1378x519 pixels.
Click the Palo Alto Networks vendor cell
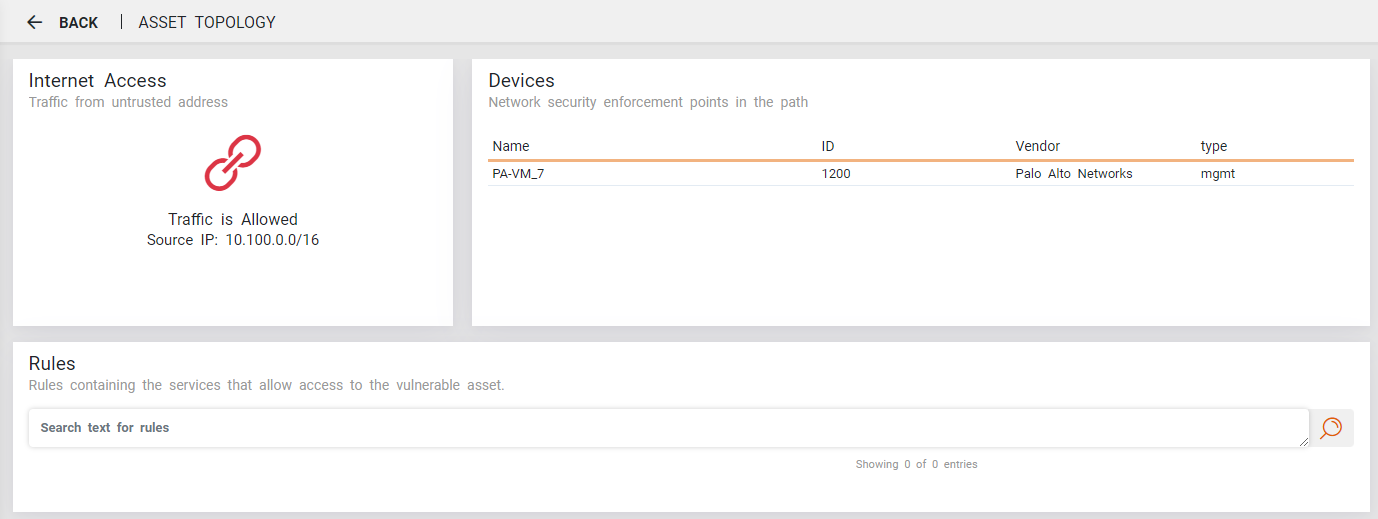(1073, 174)
